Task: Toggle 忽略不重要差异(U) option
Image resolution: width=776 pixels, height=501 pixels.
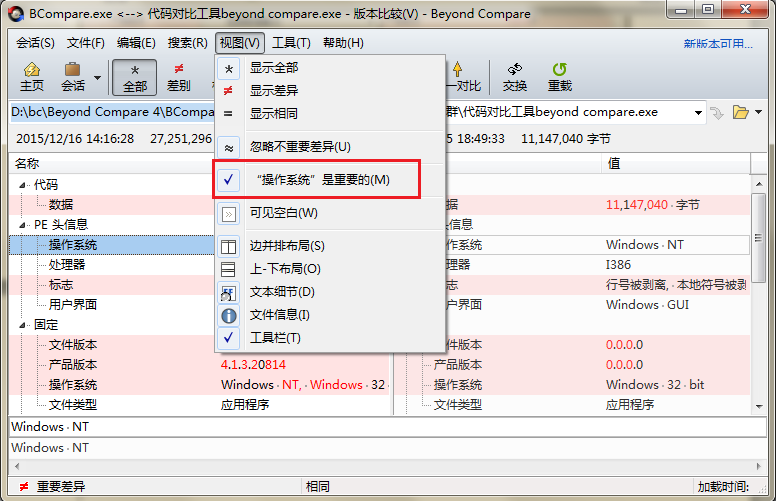Action: 330,147
